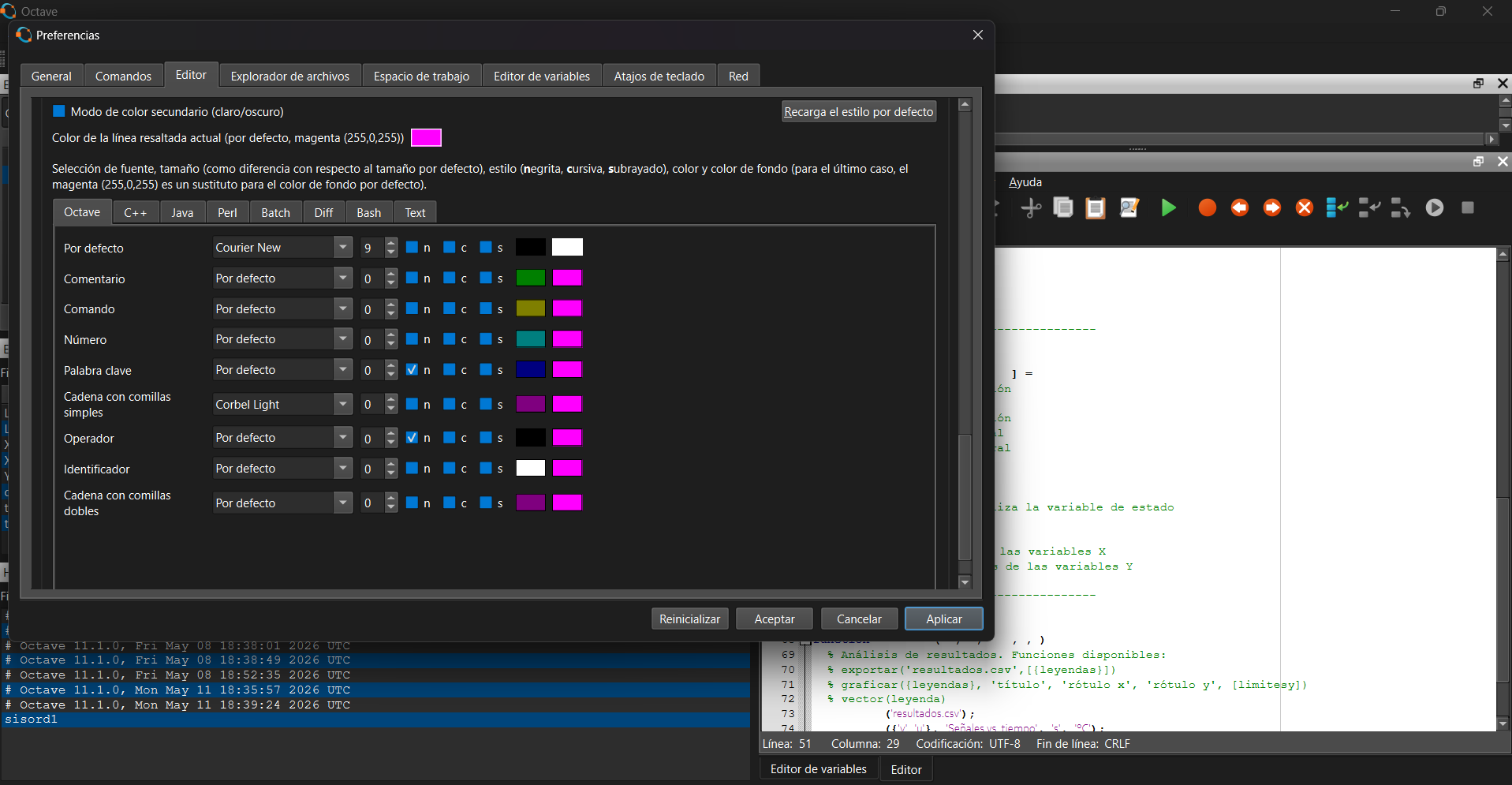Open font dropdown for Identificador
The height and width of the screenshot is (785, 1512).
[282, 468]
